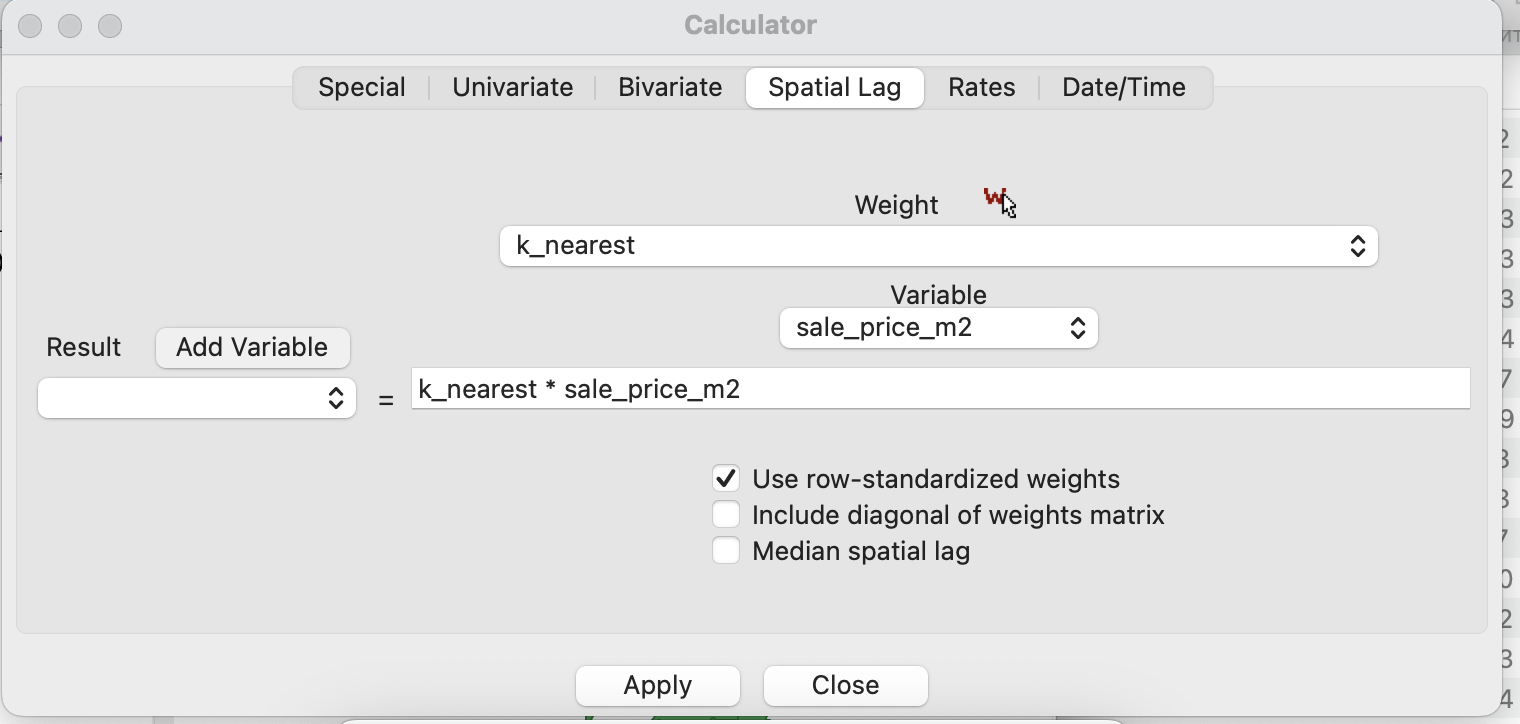Expand the empty Result variable dropdown

pyautogui.click(x=197, y=398)
